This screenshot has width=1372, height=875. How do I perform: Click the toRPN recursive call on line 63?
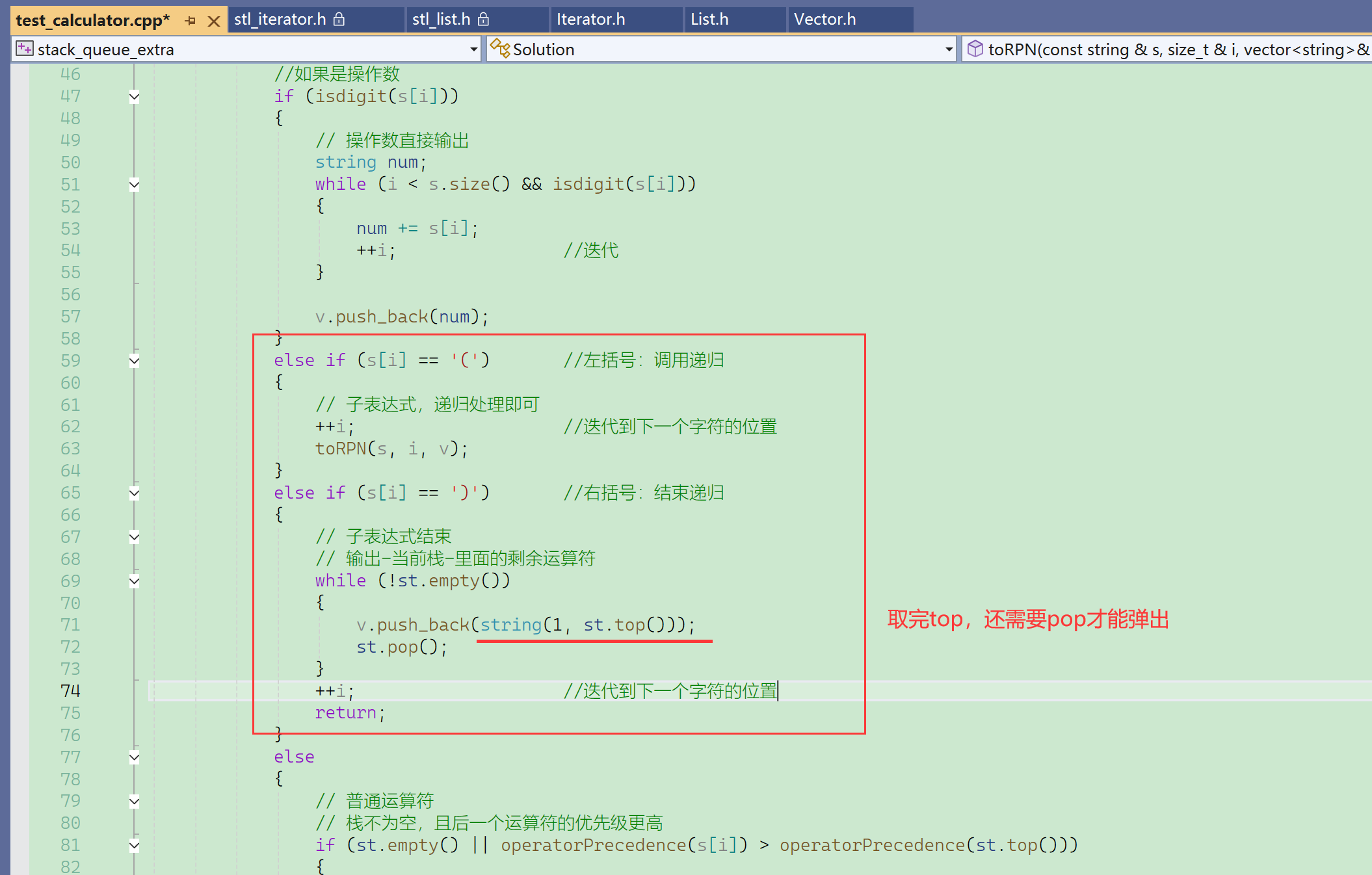tap(341, 449)
